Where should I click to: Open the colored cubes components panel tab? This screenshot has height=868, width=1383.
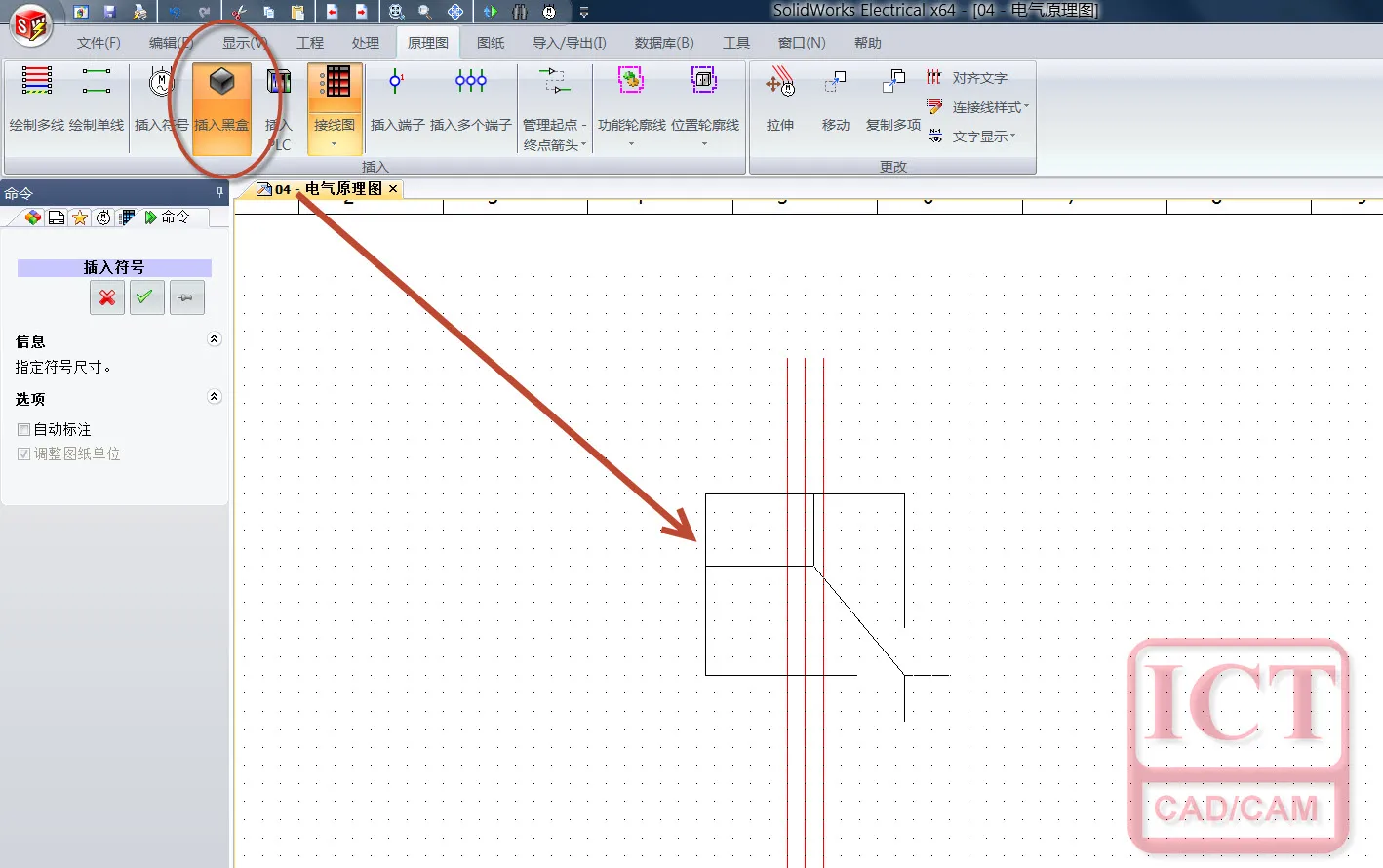pyautogui.click(x=33, y=217)
